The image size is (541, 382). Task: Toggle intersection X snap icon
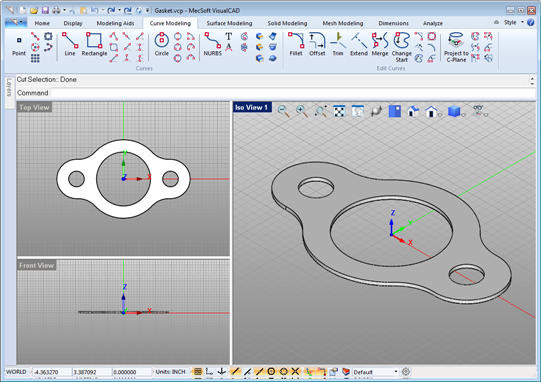pyautogui.click(x=295, y=372)
